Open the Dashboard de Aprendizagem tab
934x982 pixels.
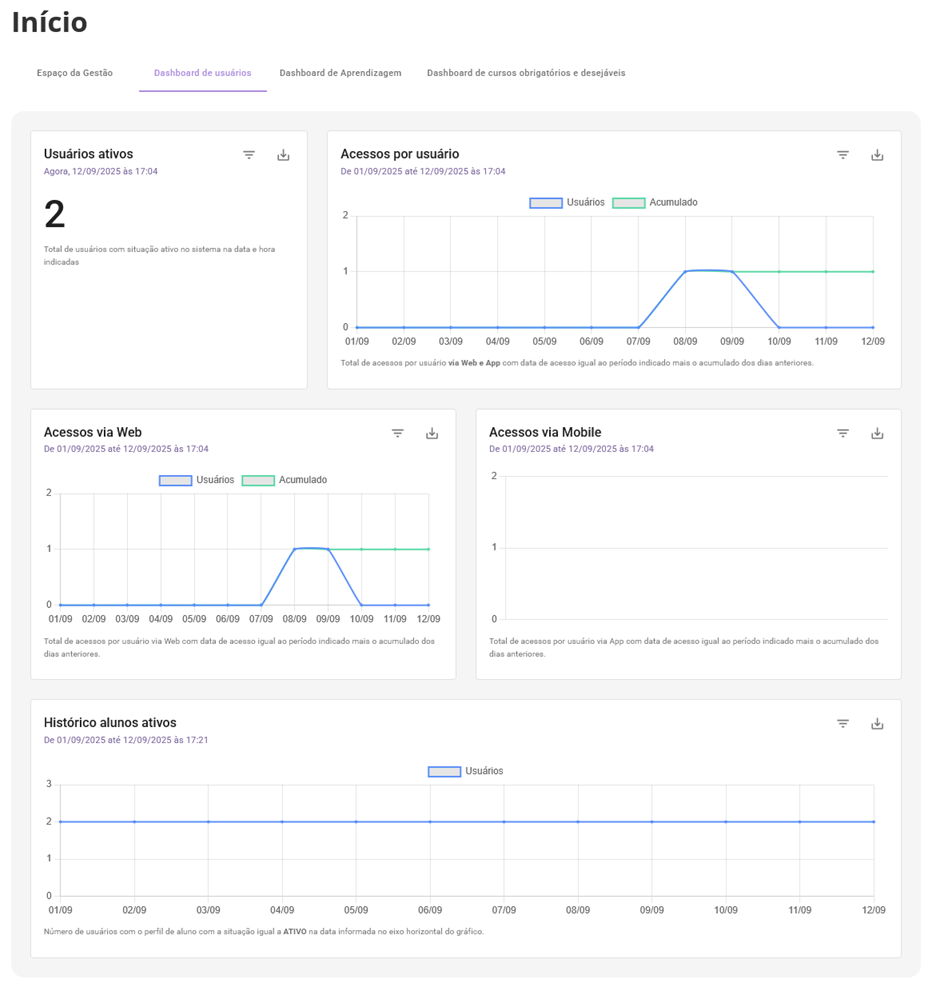(340, 73)
